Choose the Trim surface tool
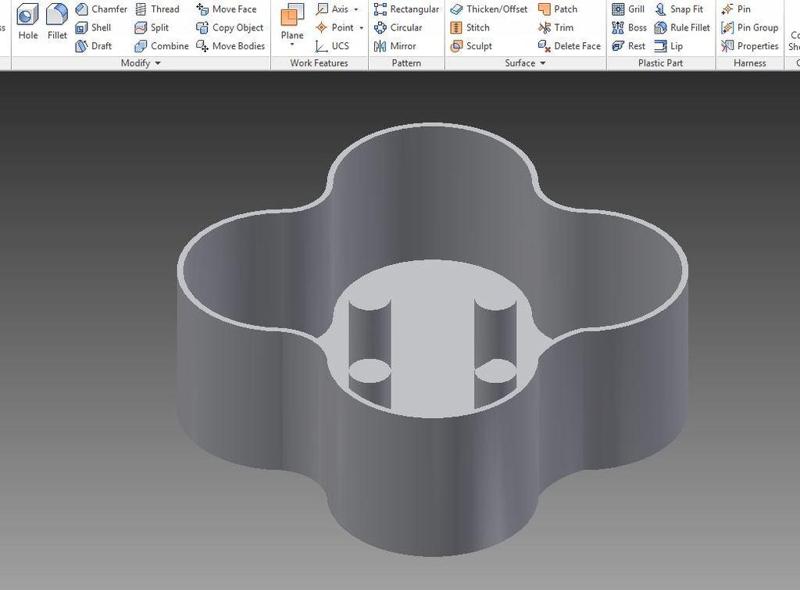This screenshot has width=800, height=590. point(556,28)
